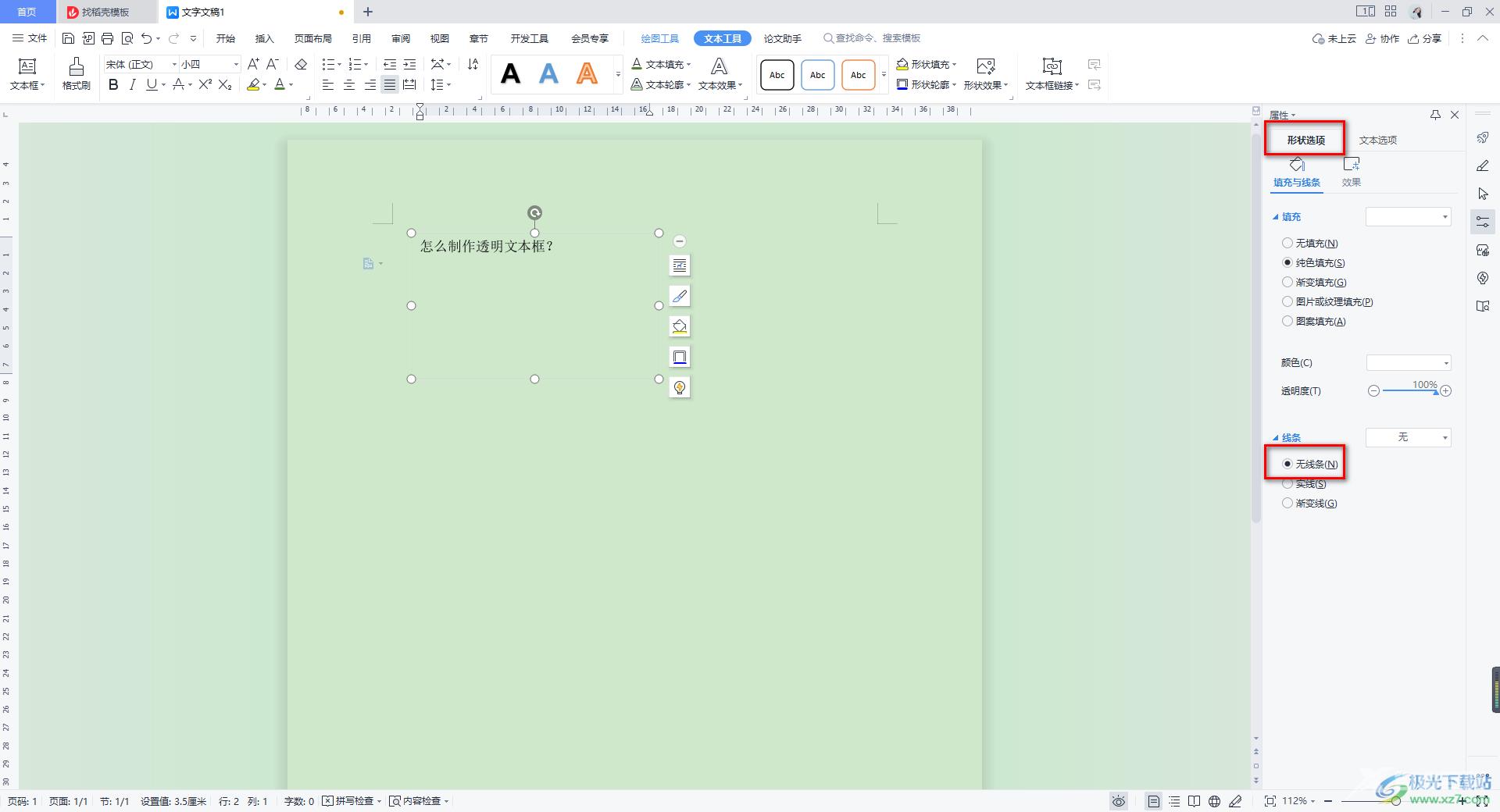Click the brush style icon beside text box

(680, 296)
